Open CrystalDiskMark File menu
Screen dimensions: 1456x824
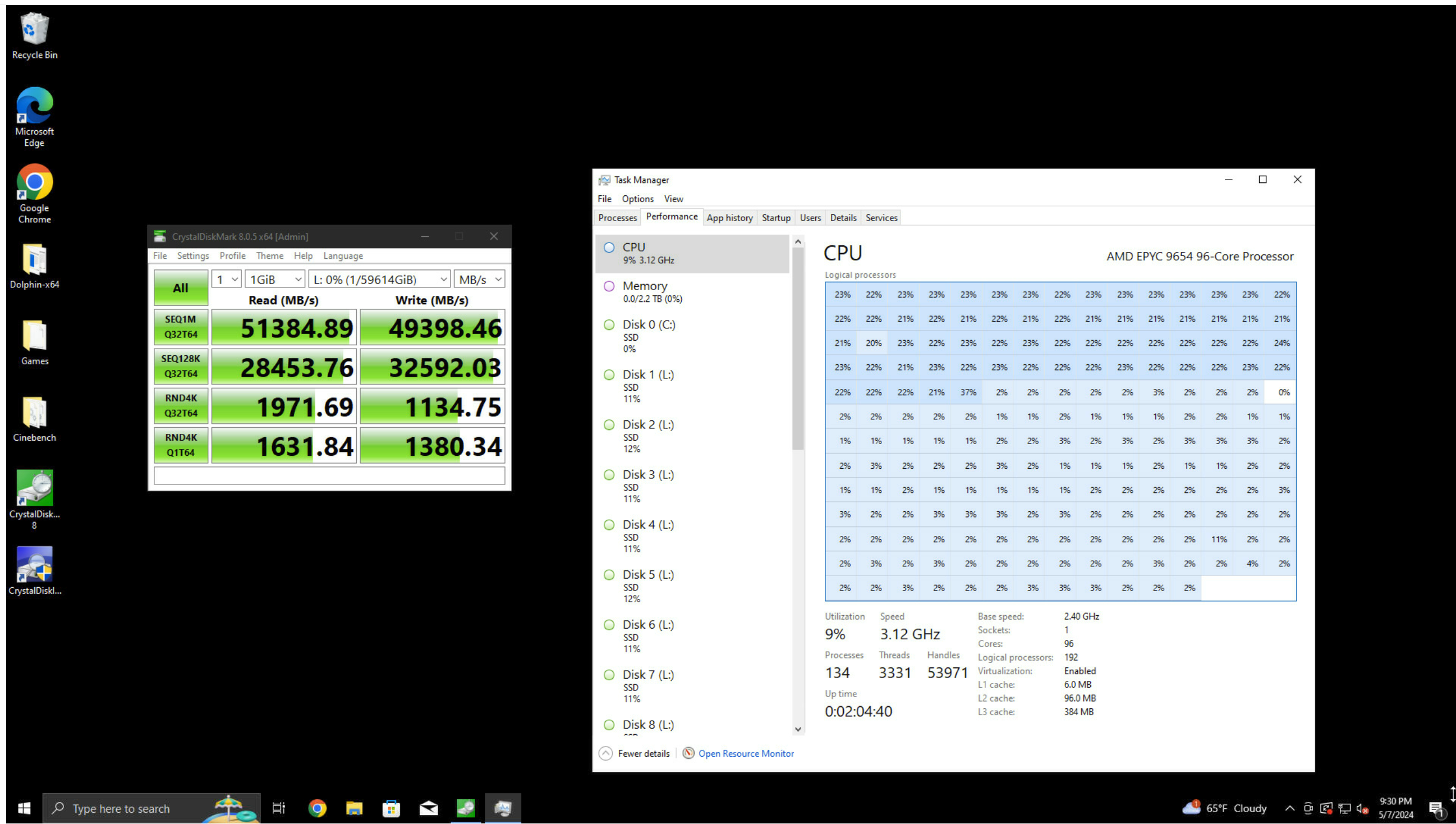pos(160,256)
